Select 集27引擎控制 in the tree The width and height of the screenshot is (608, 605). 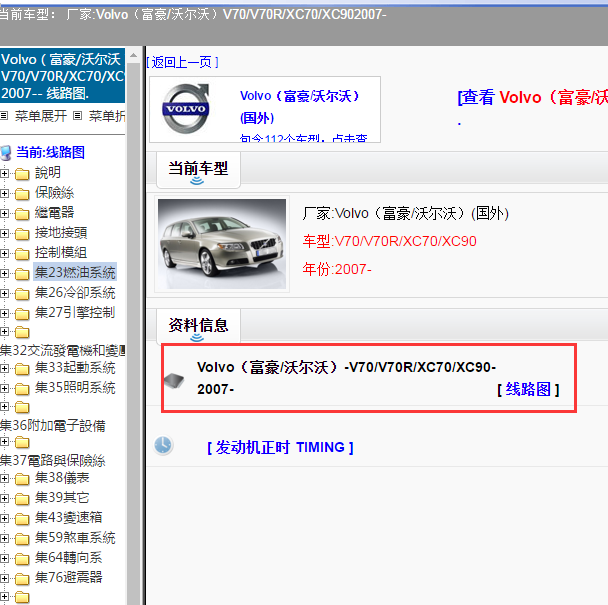click(x=75, y=313)
